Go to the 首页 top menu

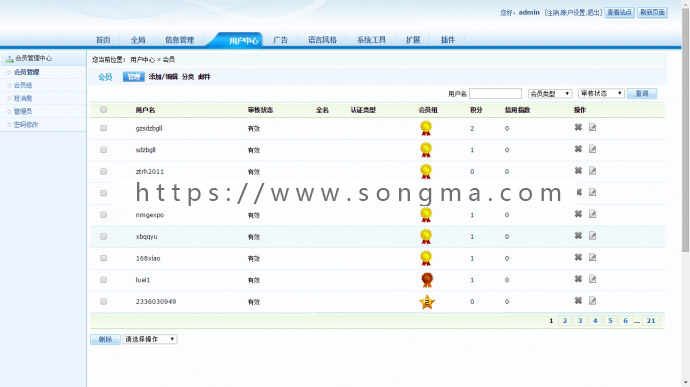(x=103, y=40)
